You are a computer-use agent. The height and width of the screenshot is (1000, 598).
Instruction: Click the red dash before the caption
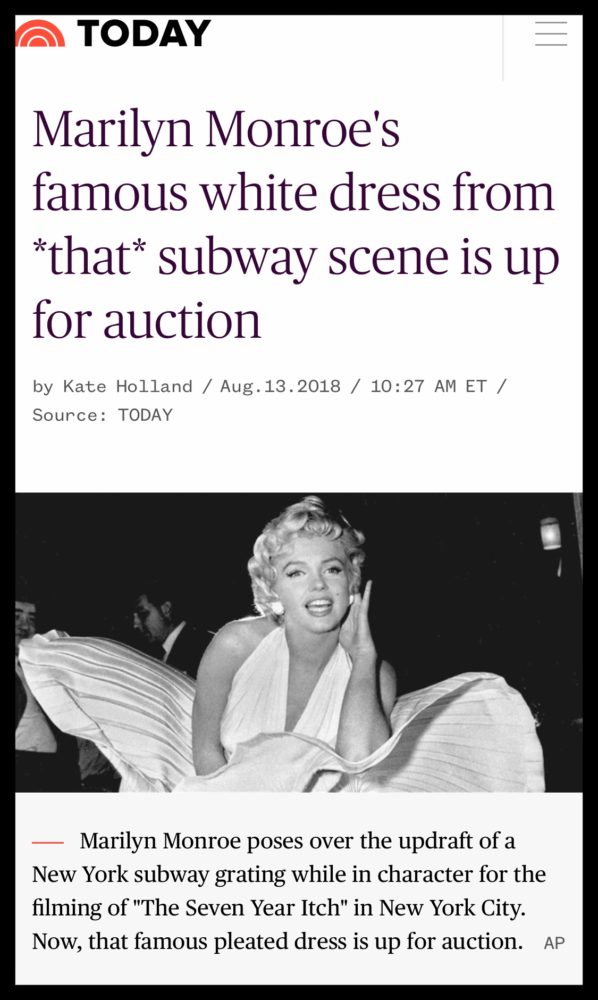pos(48,842)
